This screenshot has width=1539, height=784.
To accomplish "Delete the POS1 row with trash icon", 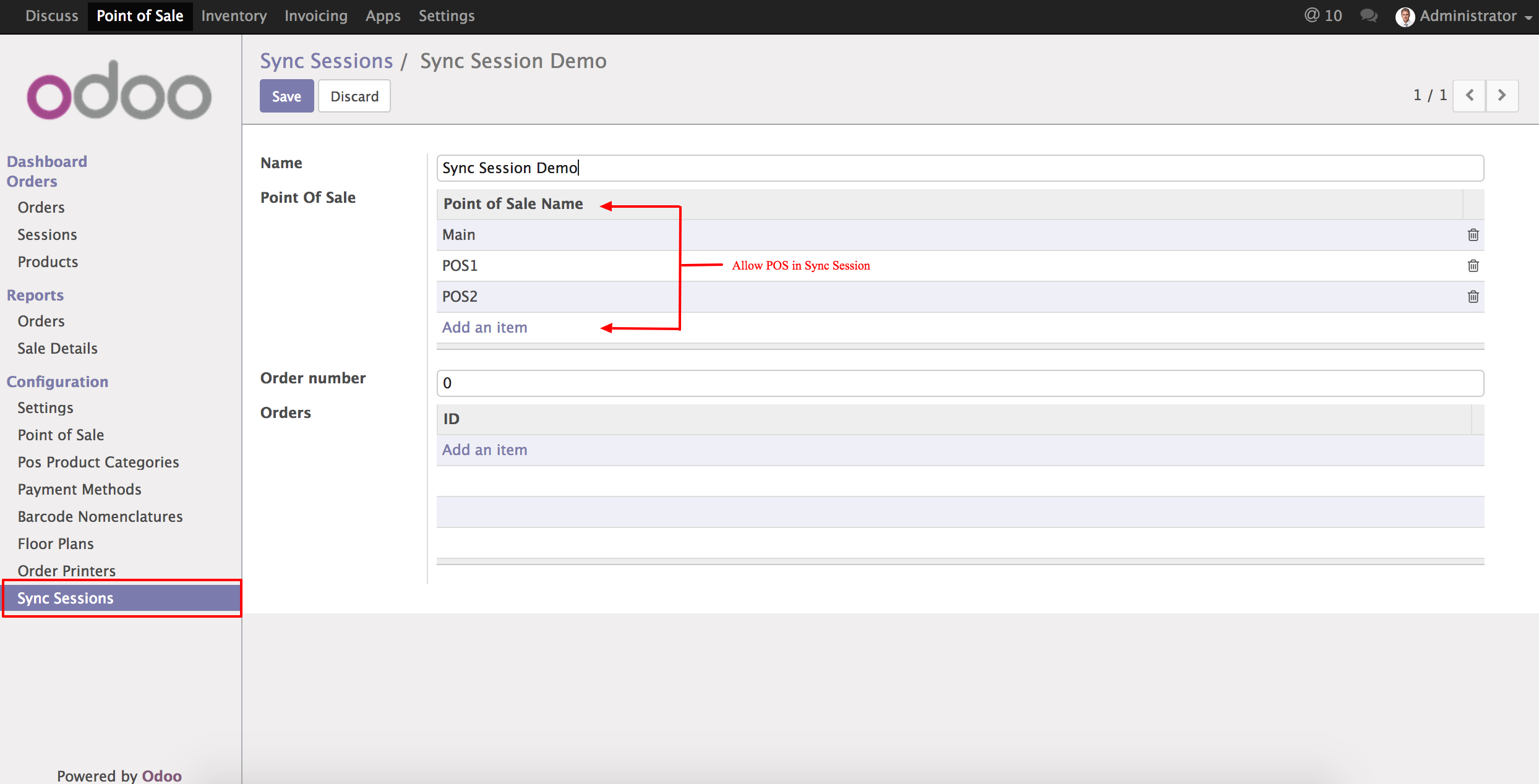I will tap(1473, 266).
